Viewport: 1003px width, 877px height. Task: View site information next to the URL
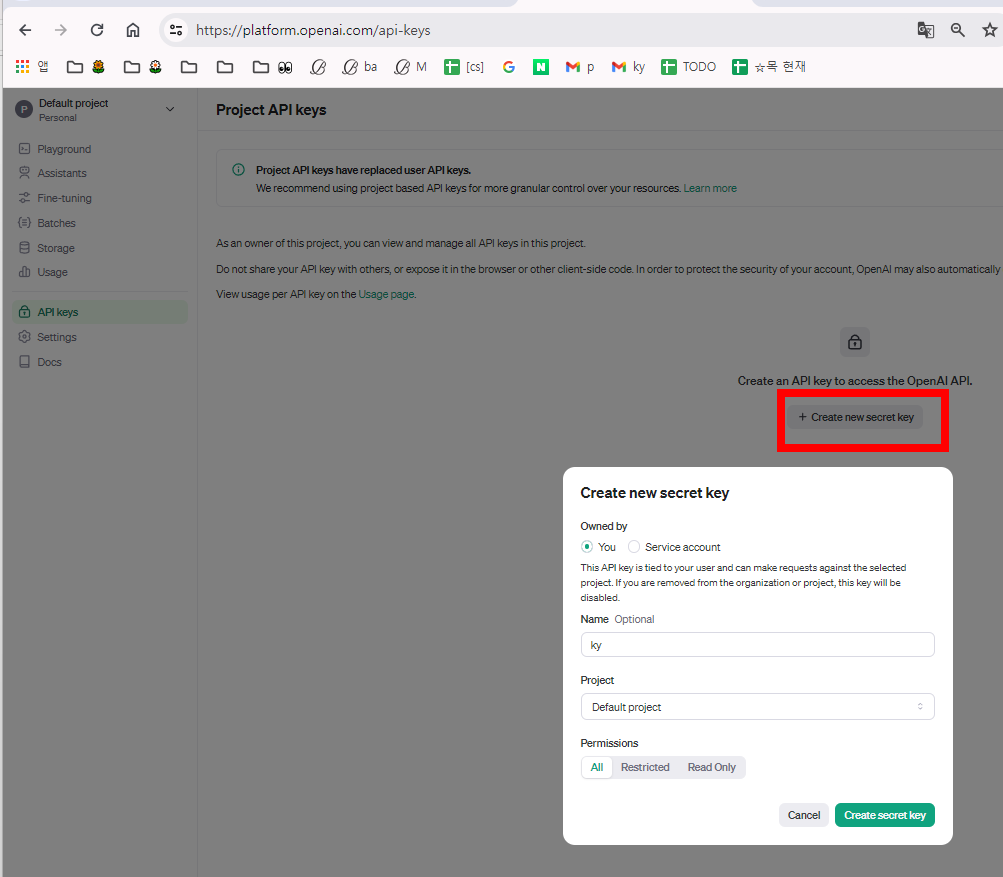[175, 30]
